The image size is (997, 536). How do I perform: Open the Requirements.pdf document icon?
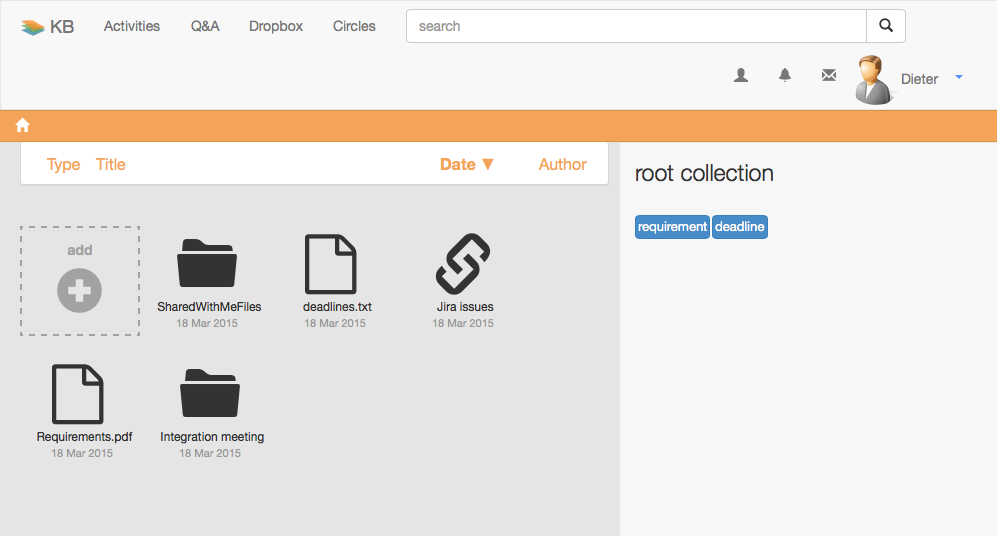(78, 394)
